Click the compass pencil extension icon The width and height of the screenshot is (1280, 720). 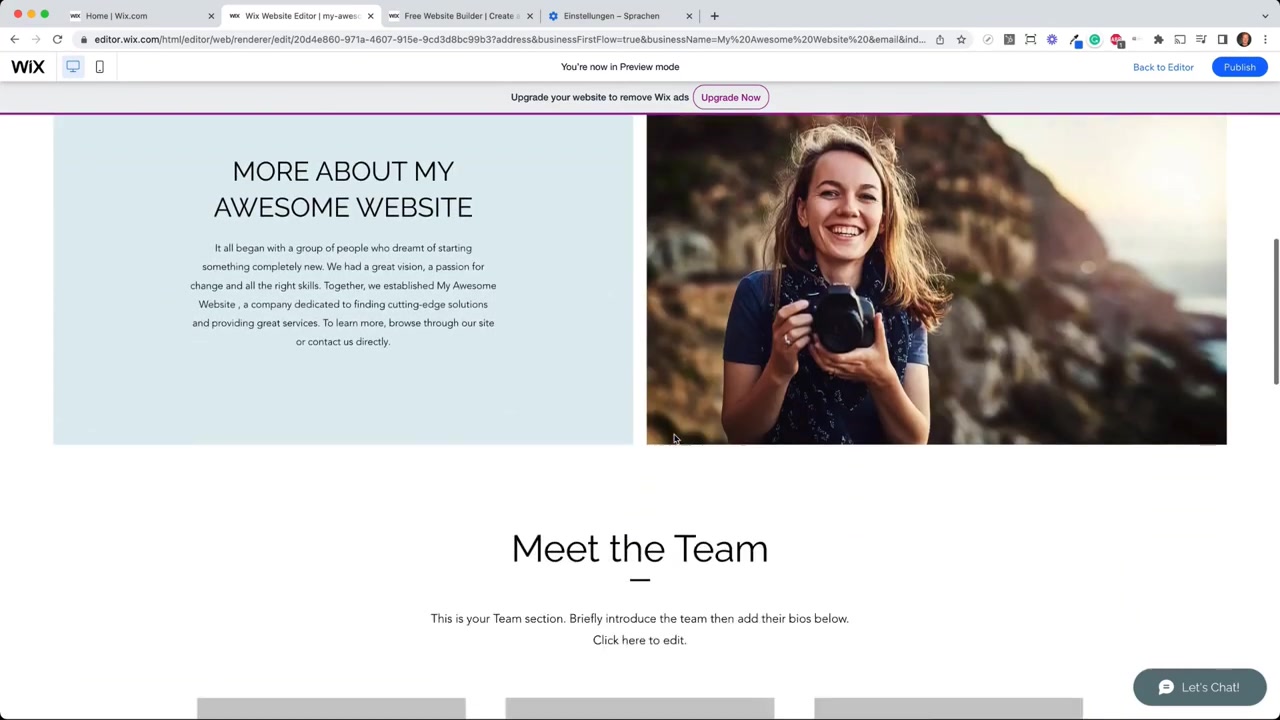click(x=988, y=40)
